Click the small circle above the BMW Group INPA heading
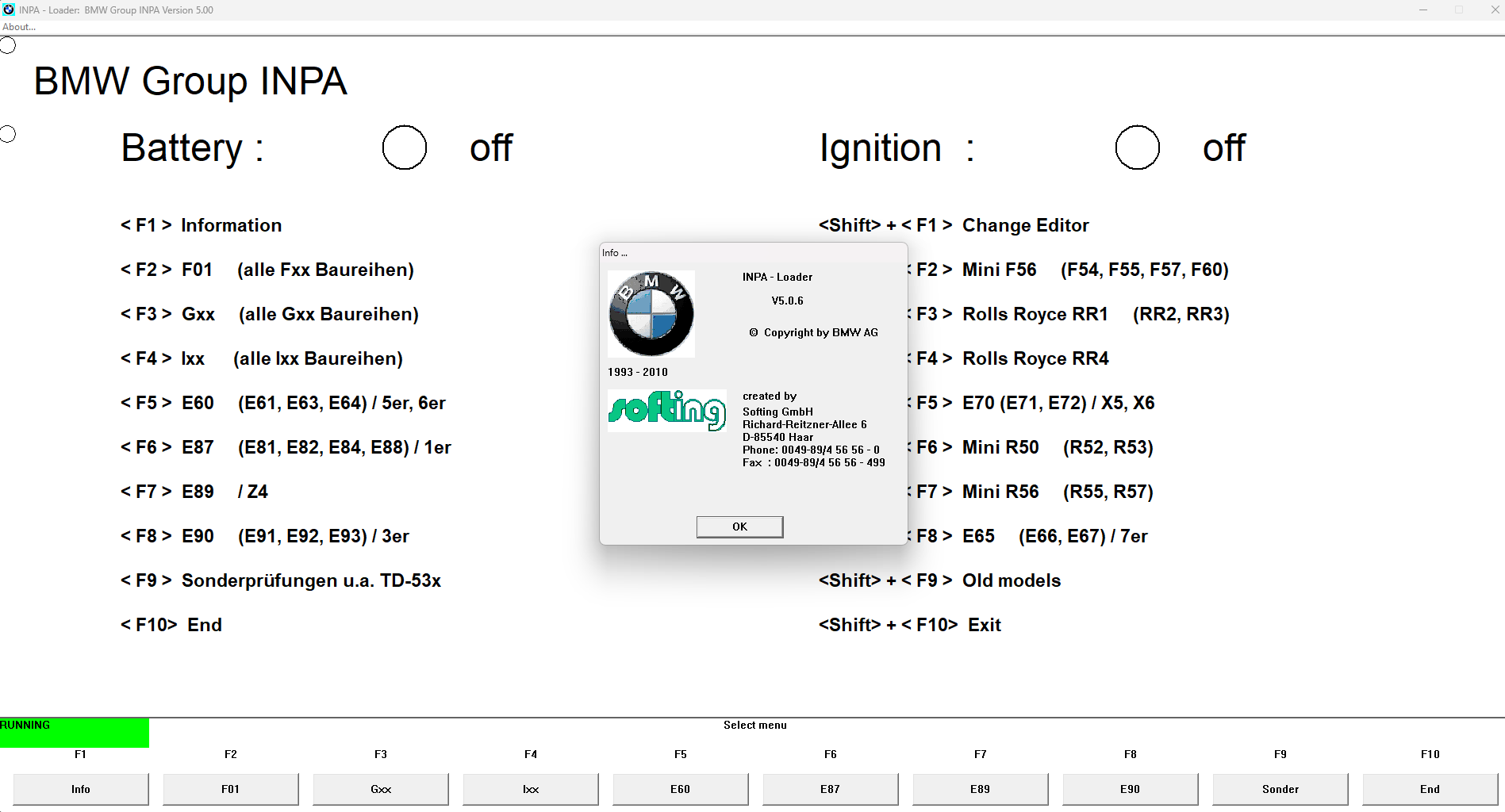Screen dimensions: 1505x812 [8, 45]
